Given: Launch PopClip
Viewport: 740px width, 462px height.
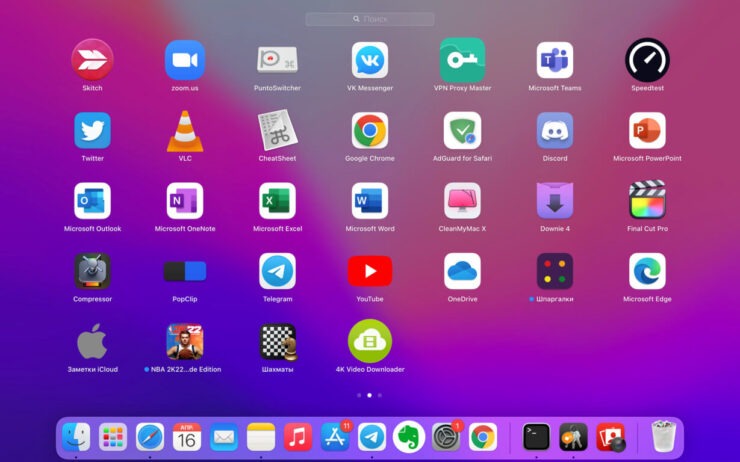Looking at the screenshot, I should click(x=185, y=271).
